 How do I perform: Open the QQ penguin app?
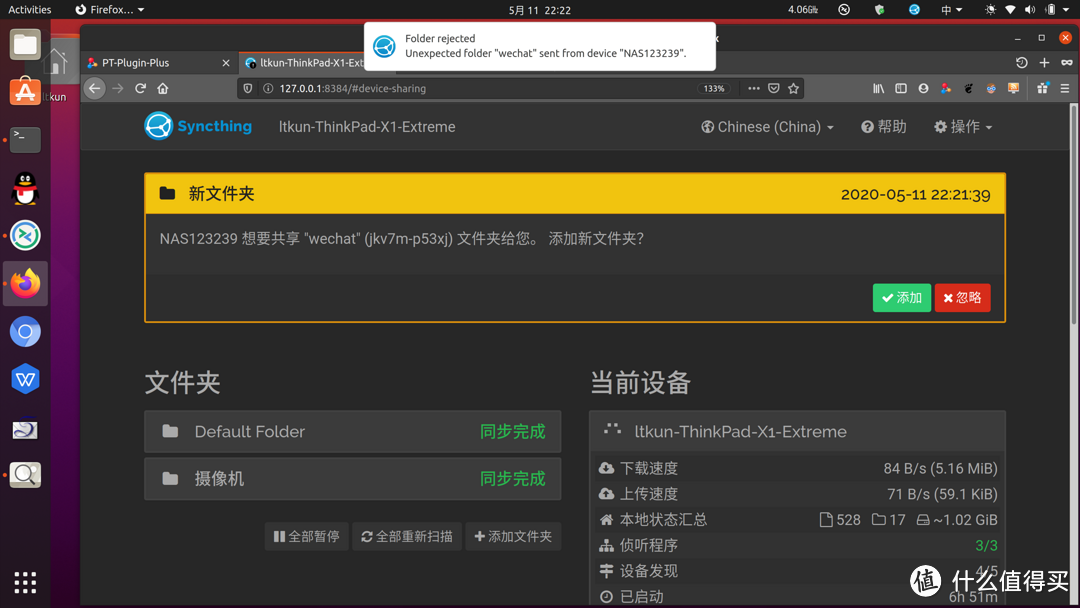(25, 188)
